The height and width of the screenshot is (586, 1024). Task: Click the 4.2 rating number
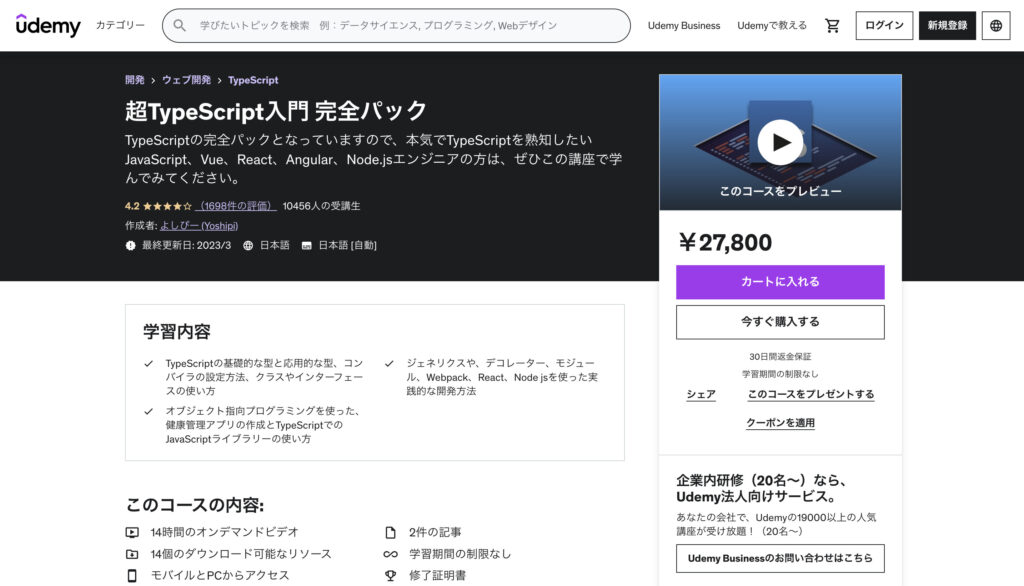click(x=132, y=206)
